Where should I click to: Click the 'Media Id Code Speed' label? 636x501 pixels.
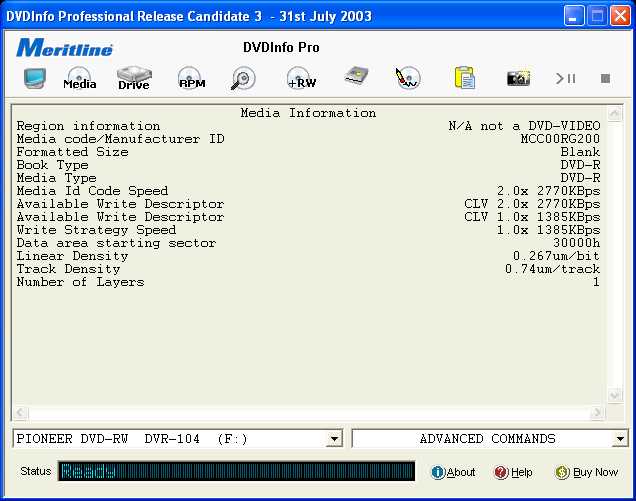click(x=92, y=191)
